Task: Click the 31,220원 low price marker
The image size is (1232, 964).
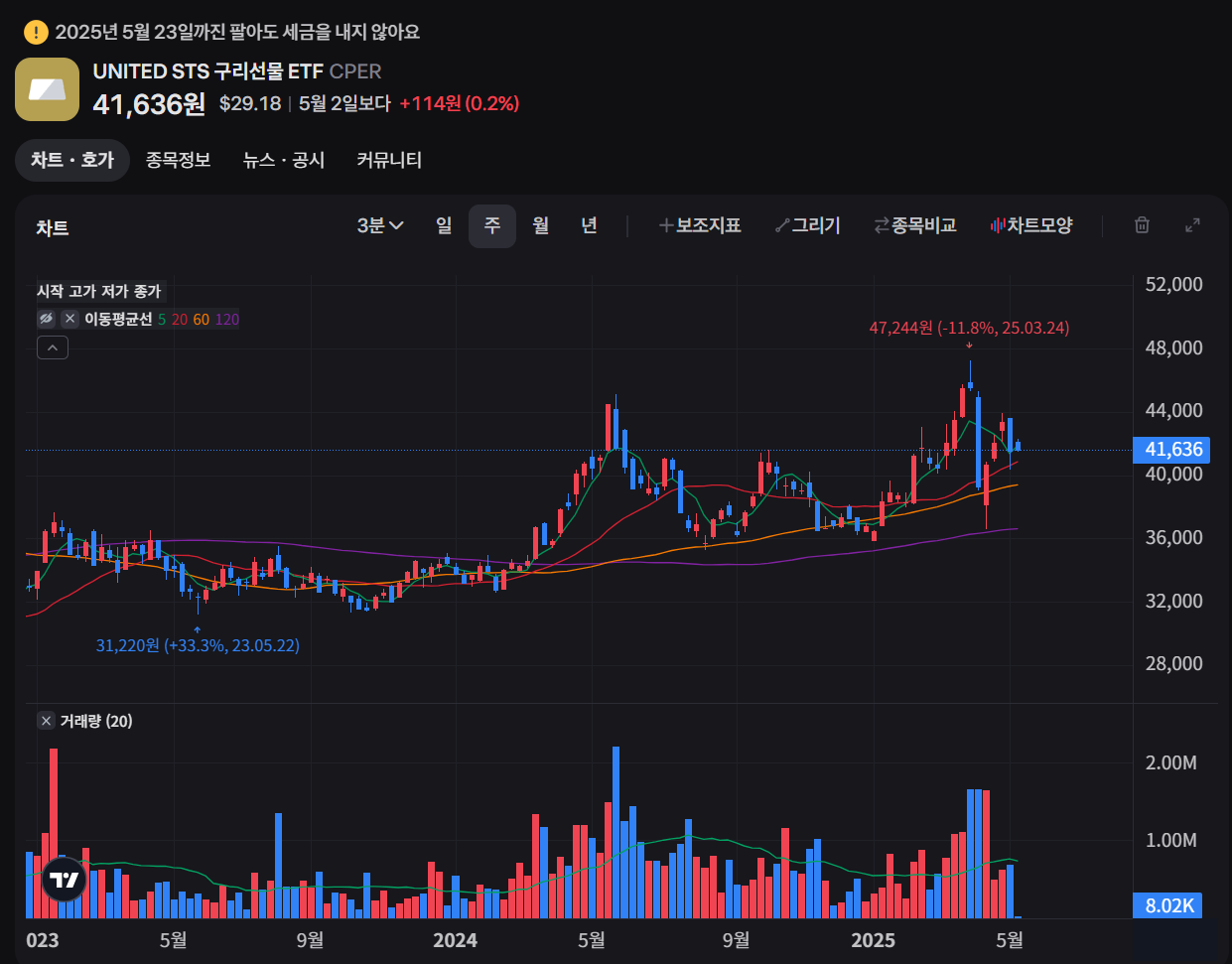Action: coord(198,645)
